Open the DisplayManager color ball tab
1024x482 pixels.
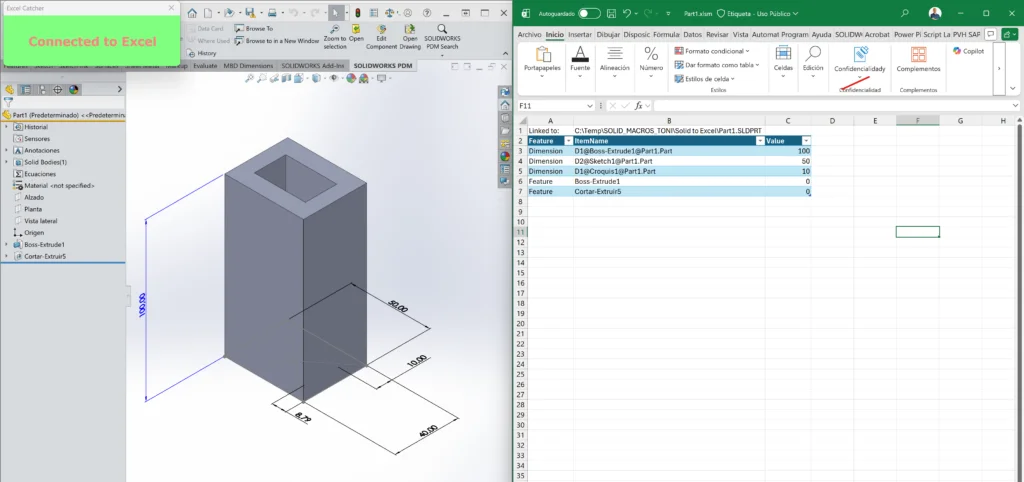[x=74, y=89]
